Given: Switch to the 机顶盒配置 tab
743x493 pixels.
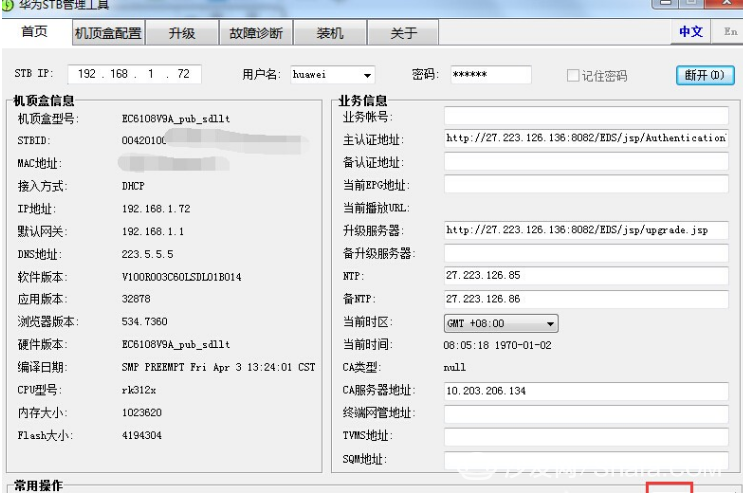Looking at the screenshot, I should [109, 33].
